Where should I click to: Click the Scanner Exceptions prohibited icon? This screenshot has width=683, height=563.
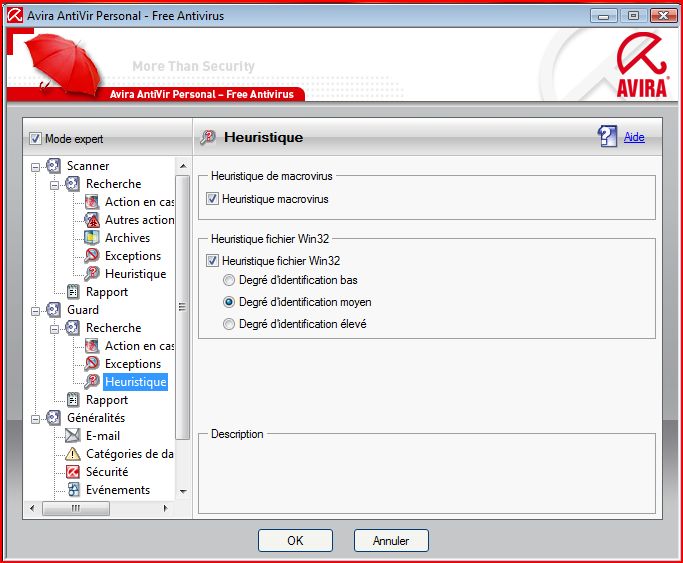tap(91, 256)
